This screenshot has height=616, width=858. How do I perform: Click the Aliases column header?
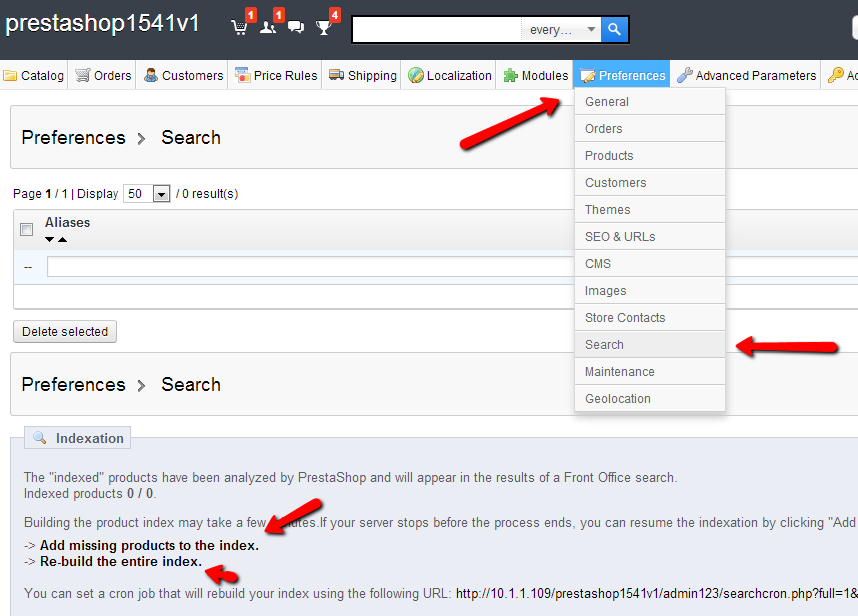click(x=67, y=223)
